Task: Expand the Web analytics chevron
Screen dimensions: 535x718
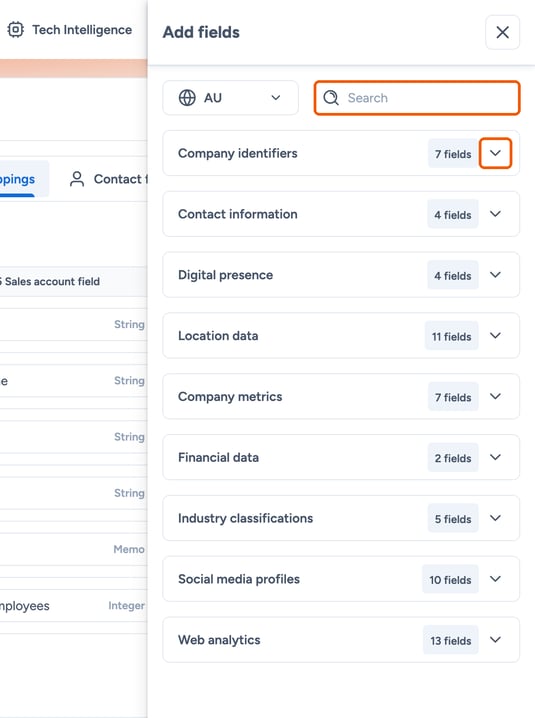Action: (x=495, y=640)
